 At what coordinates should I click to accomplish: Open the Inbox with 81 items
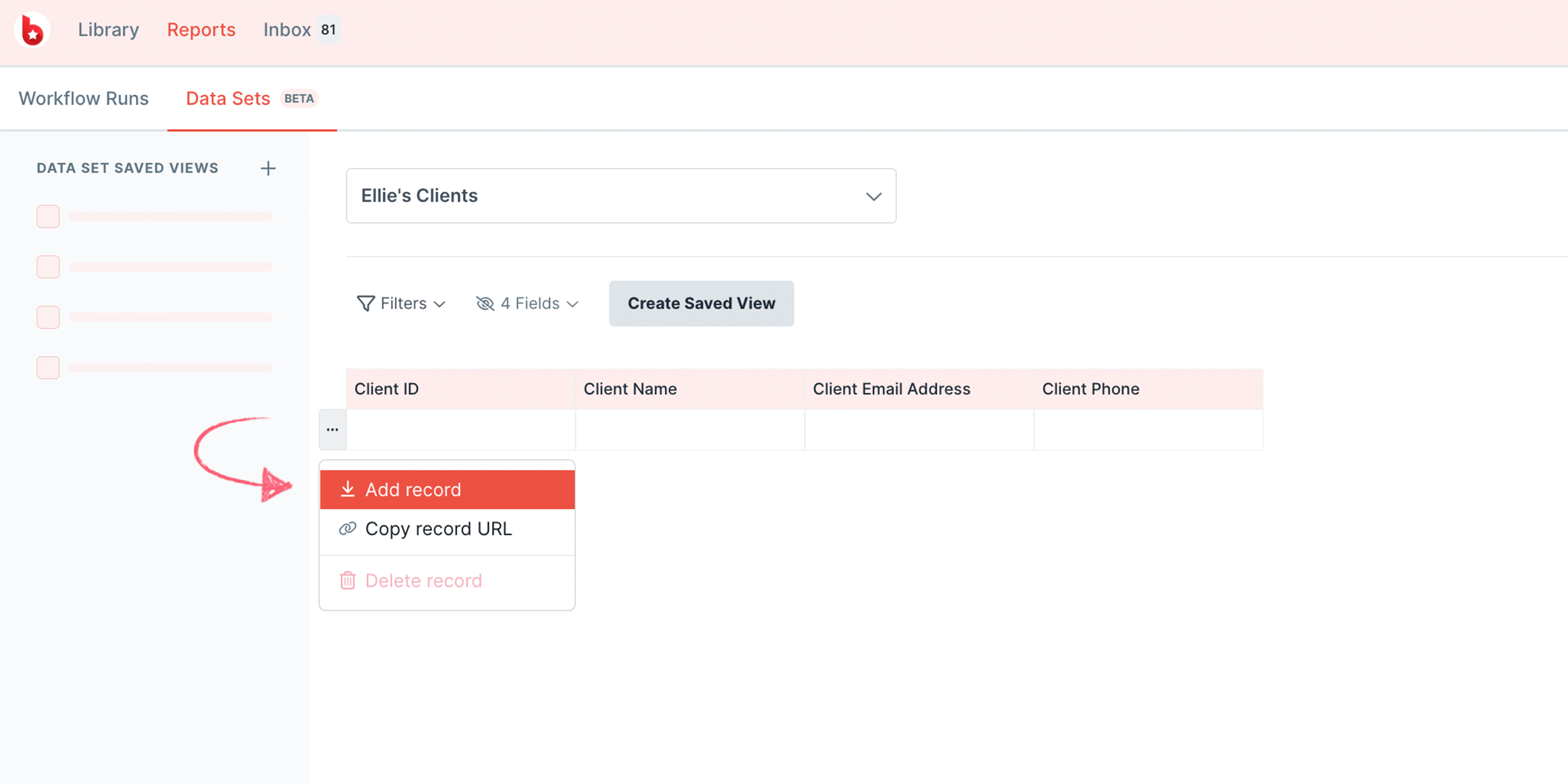pyautogui.click(x=301, y=30)
